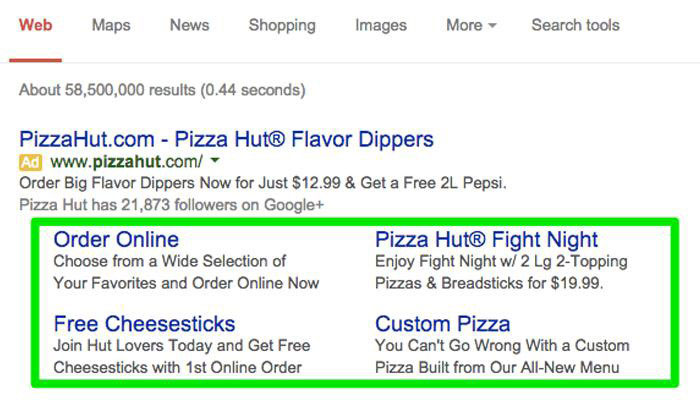Open the PizzaHut.com Flavor Dippers ad headline
This screenshot has width=700, height=400.
point(226,138)
